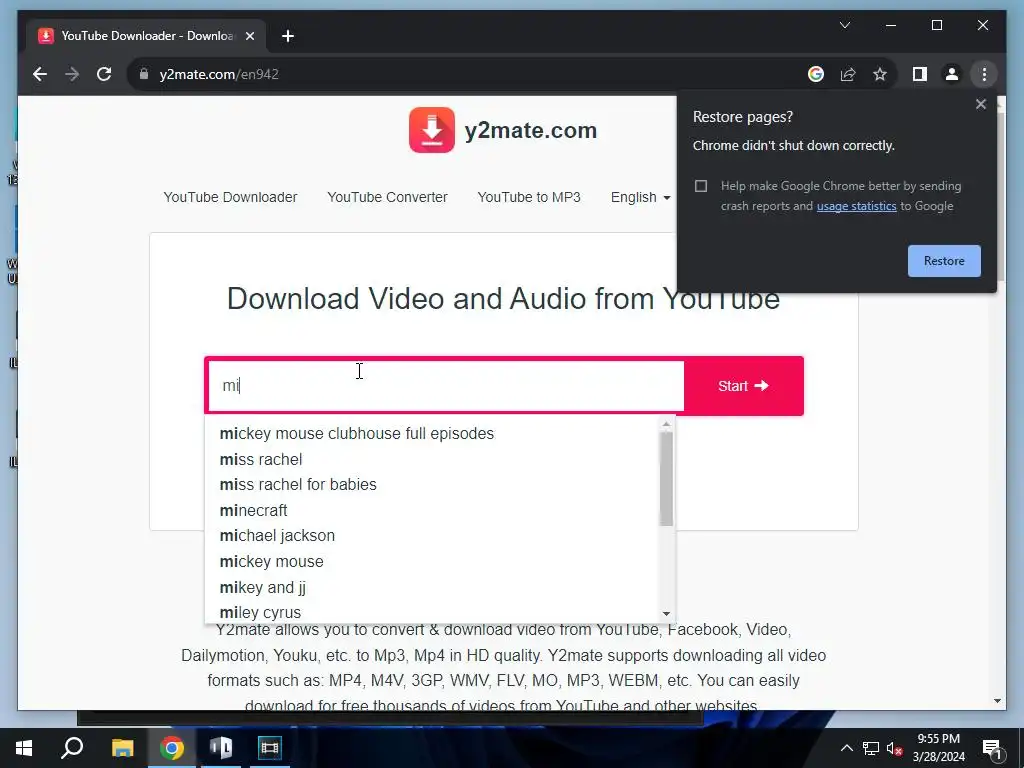
Task: Expand the English language dropdown
Action: tap(640, 197)
